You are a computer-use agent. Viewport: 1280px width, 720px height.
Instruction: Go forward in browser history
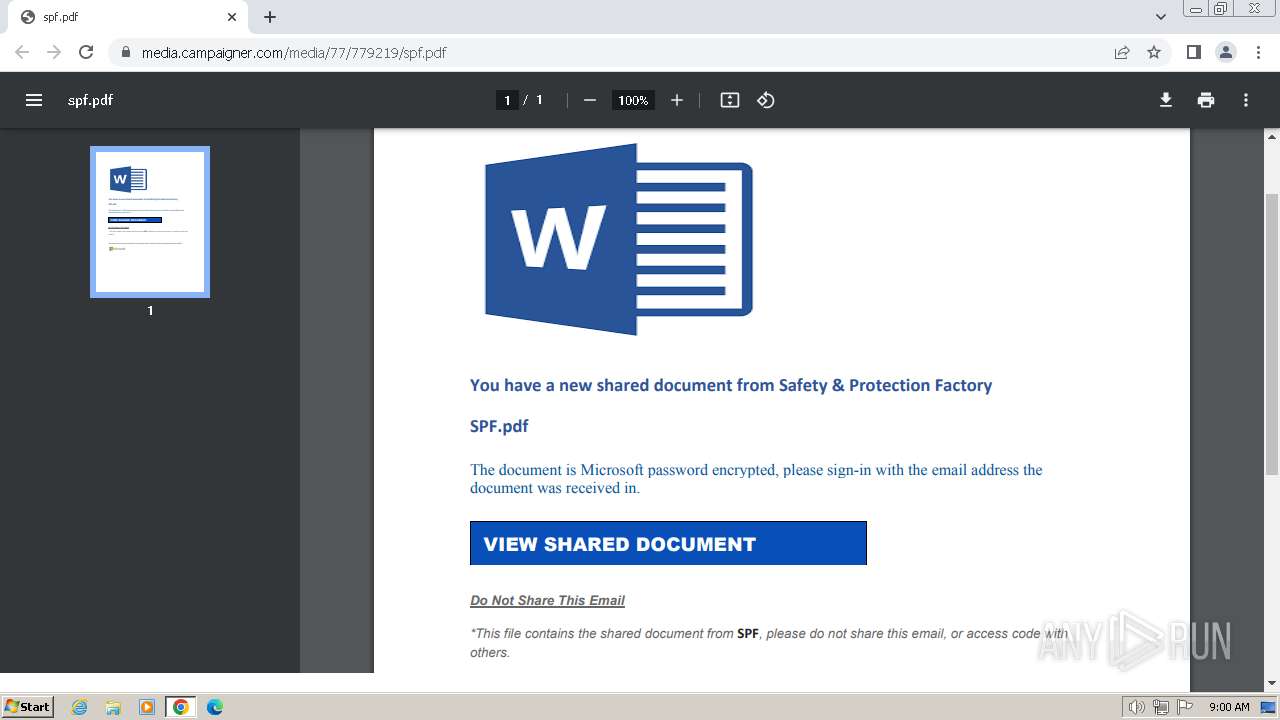54,52
